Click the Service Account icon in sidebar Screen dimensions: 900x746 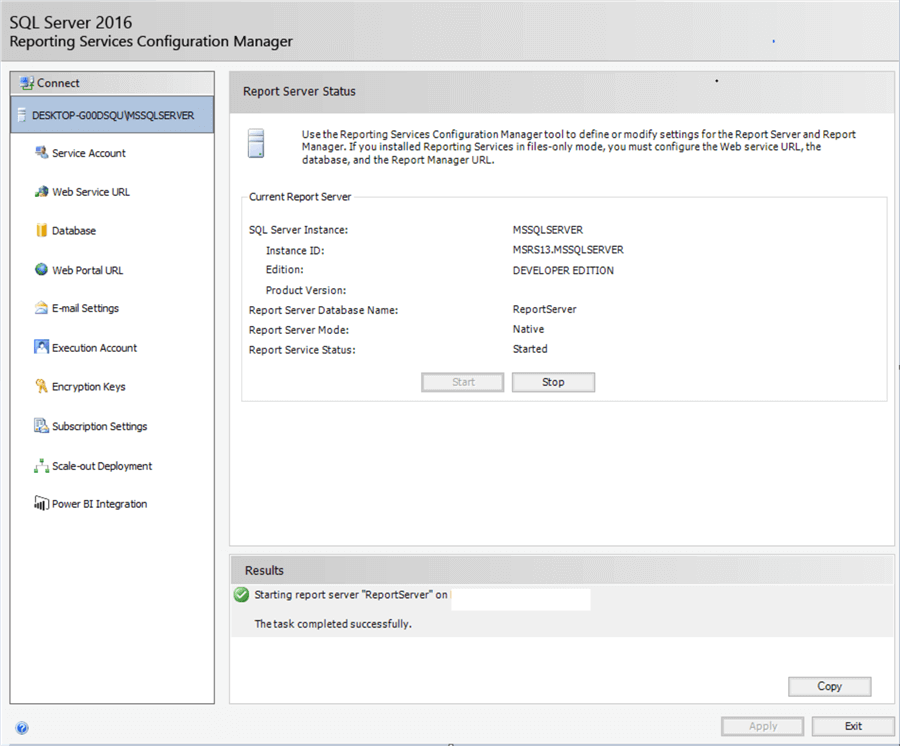click(x=41, y=153)
